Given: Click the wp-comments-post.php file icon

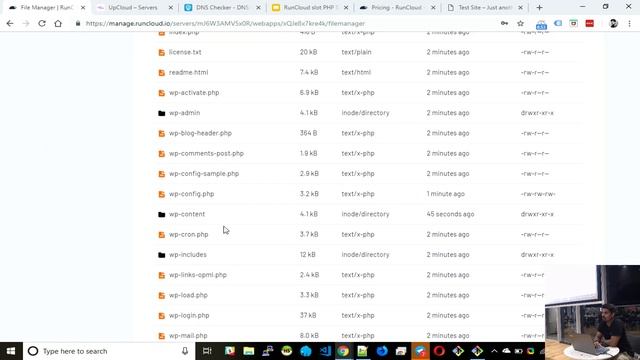Looking at the screenshot, I should [162, 154].
